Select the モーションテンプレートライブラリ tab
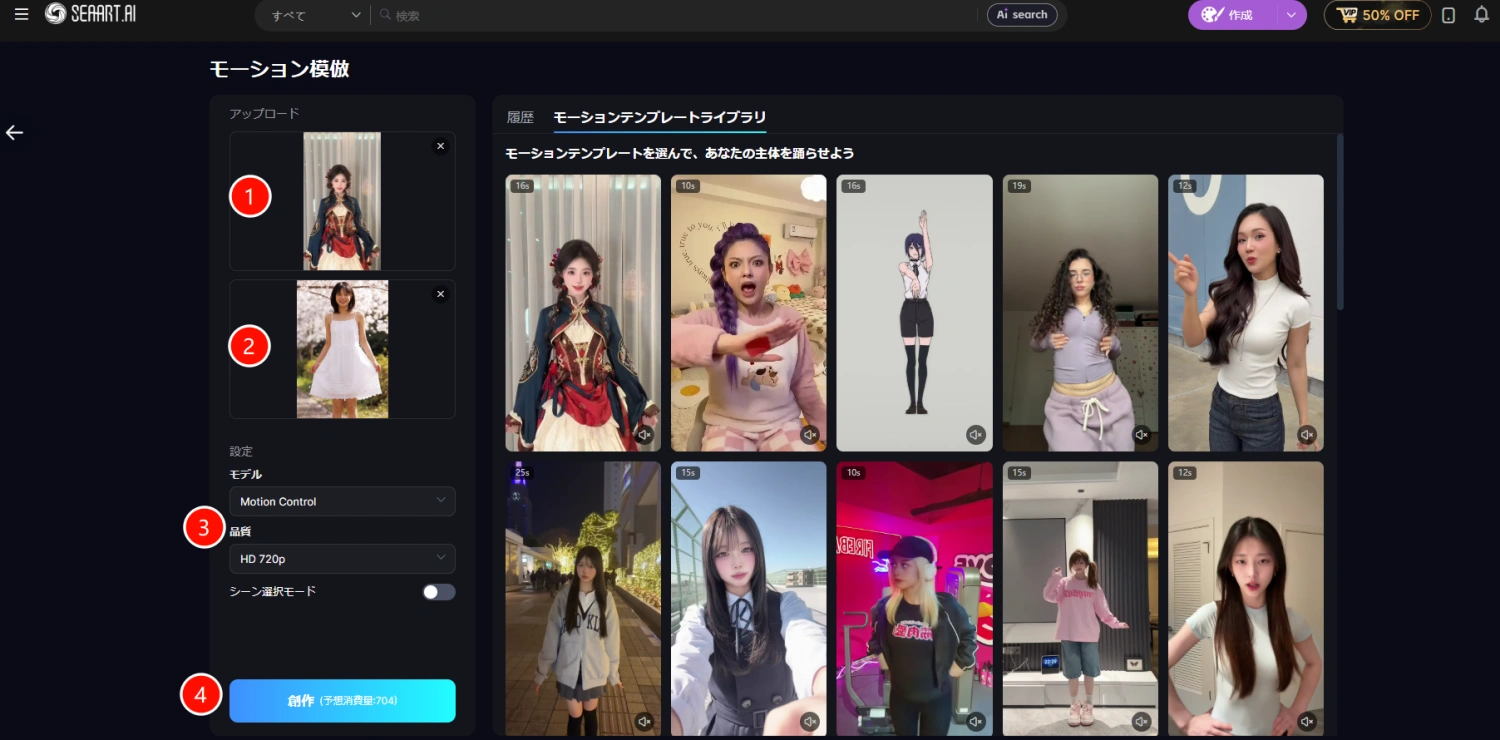 [x=660, y=117]
